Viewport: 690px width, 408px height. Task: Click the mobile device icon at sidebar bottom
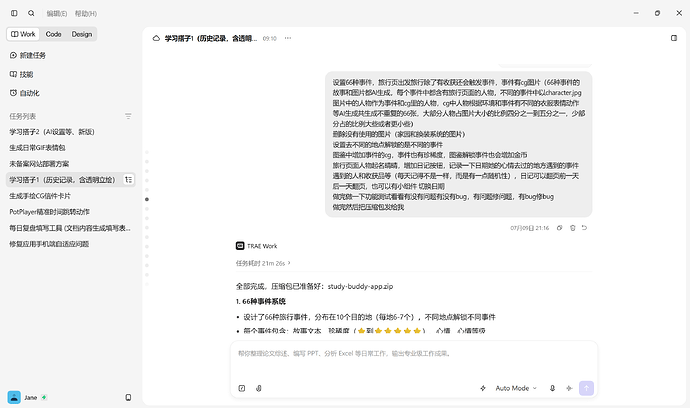tap(128, 397)
